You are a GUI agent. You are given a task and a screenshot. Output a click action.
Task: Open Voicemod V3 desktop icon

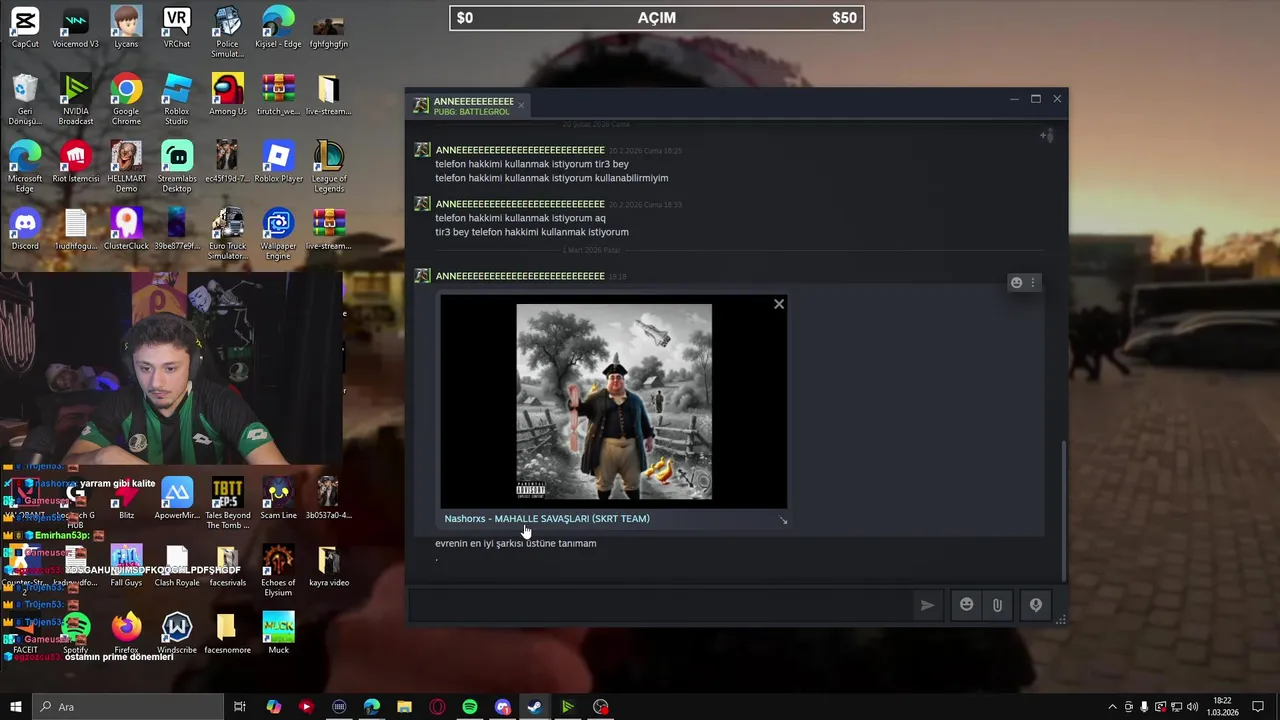(75, 28)
